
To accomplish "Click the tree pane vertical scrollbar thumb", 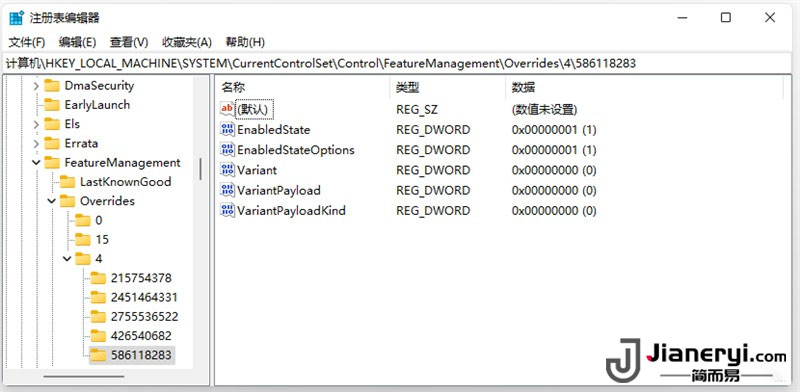I will [x=201, y=169].
